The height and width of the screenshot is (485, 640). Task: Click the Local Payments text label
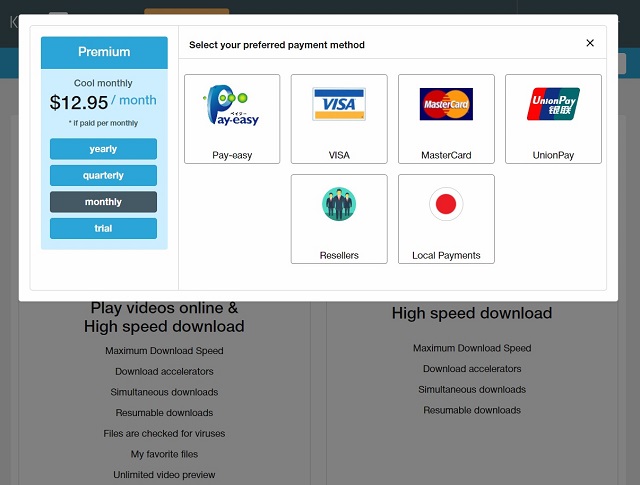pyautogui.click(x=446, y=256)
